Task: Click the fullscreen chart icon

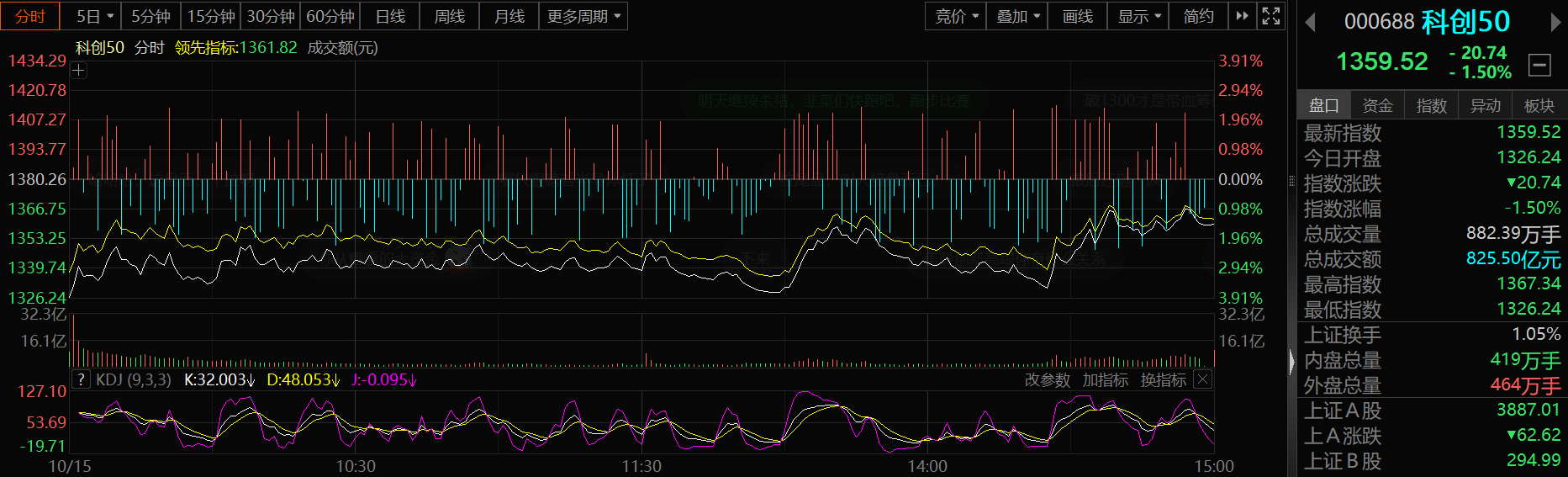Action: pyautogui.click(x=1271, y=16)
